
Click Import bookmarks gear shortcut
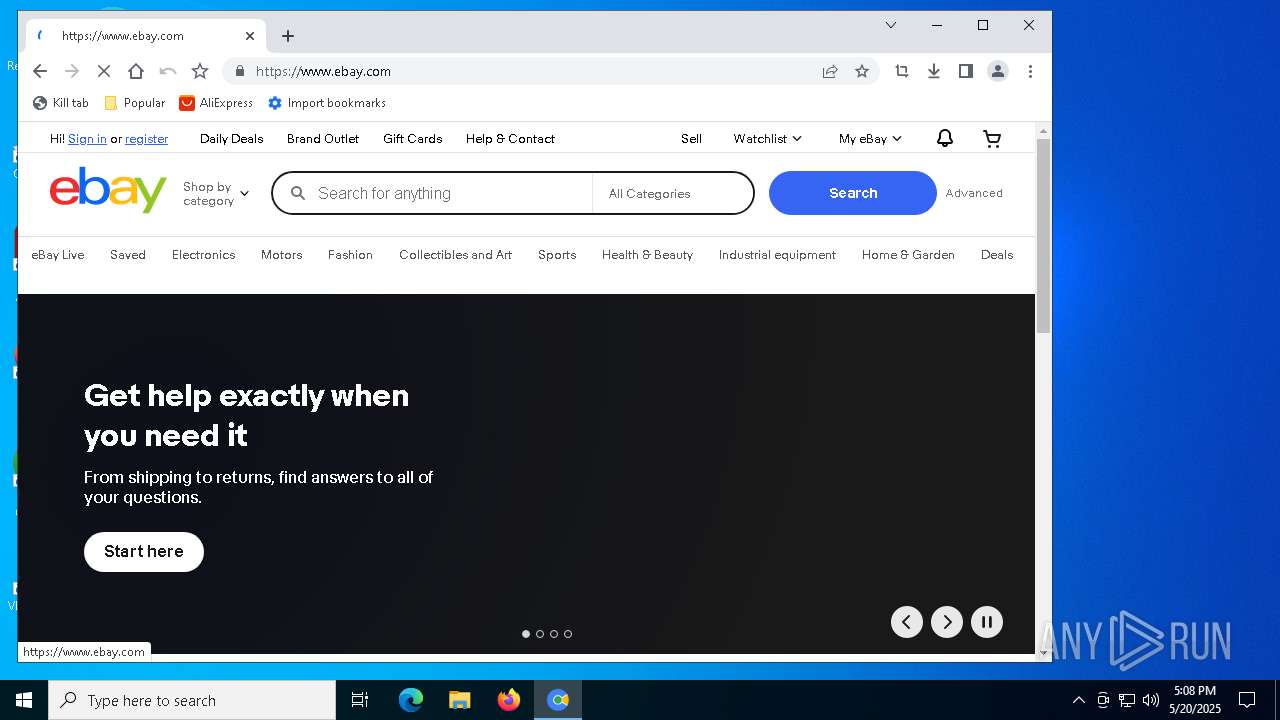pos(327,103)
